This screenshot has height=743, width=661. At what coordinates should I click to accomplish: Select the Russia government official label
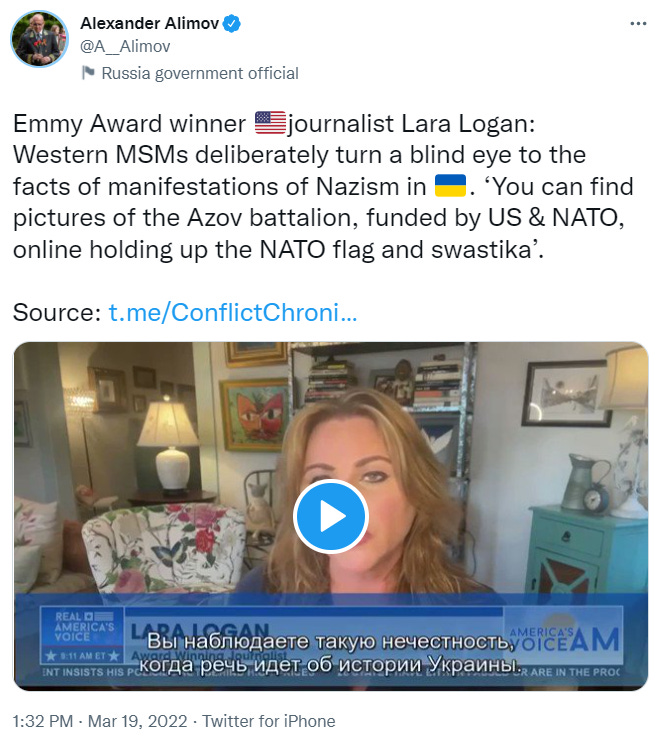coord(200,73)
